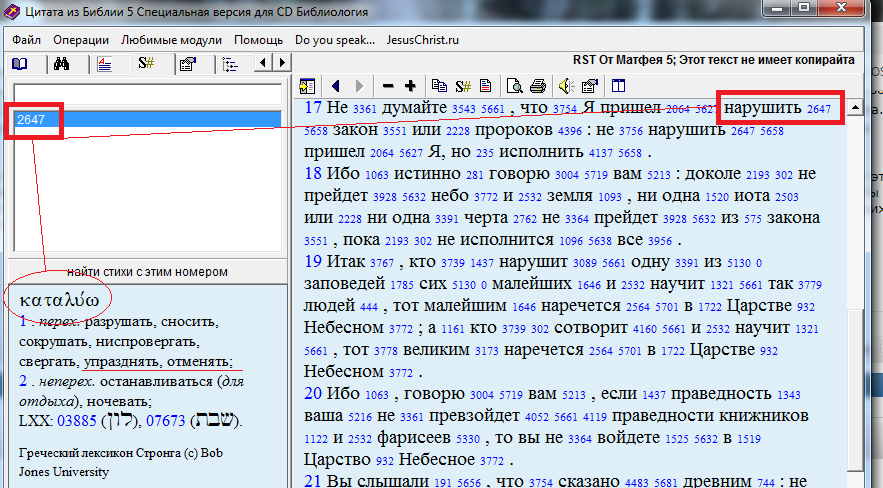The height and width of the screenshot is (488, 883).
Task: Click the two-pane layout icon
Action: pyautogui.click(x=617, y=86)
